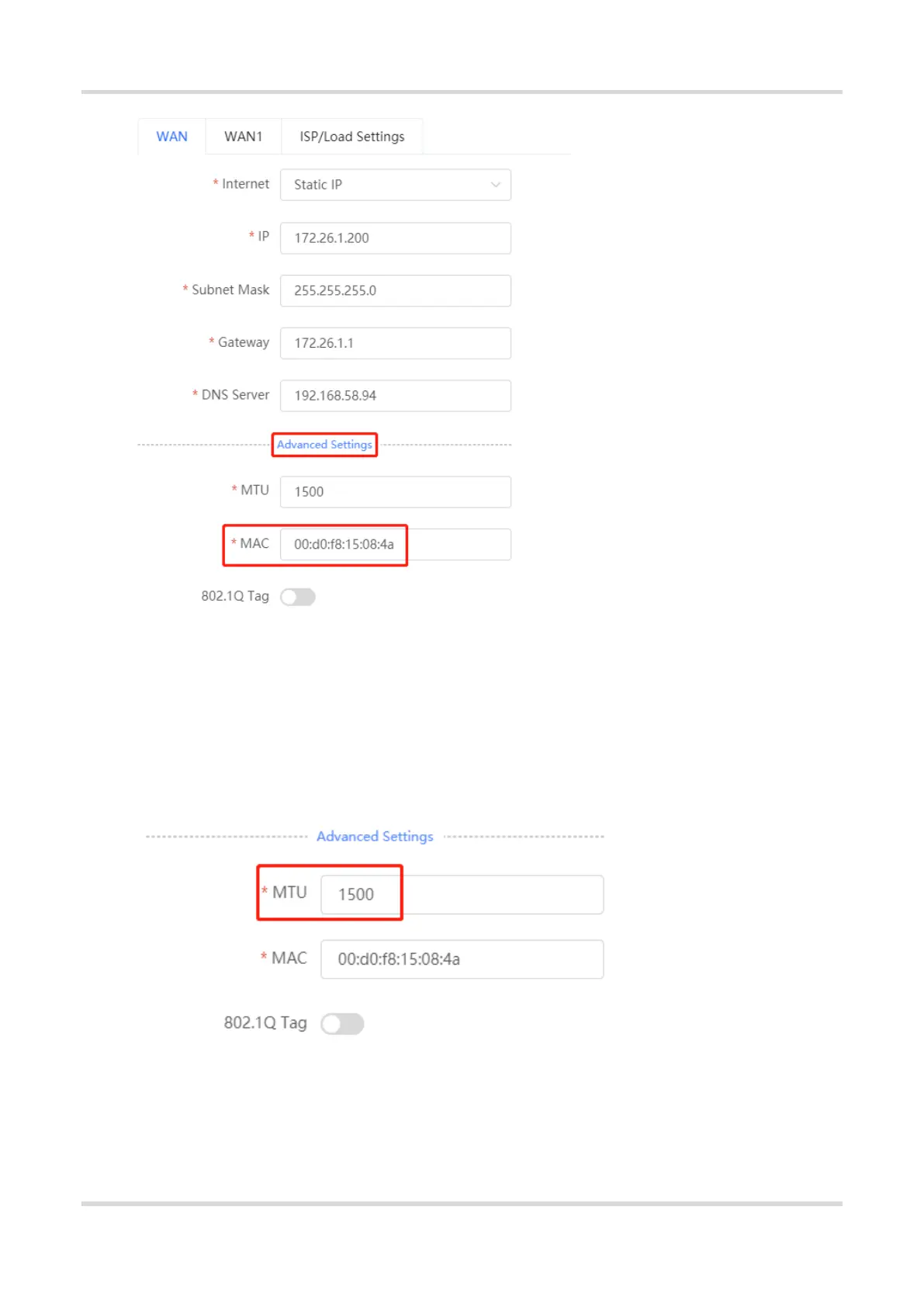Toggle the upper 802.1Q Tag switch
This screenshot has width=924, height=1307.
298,597
